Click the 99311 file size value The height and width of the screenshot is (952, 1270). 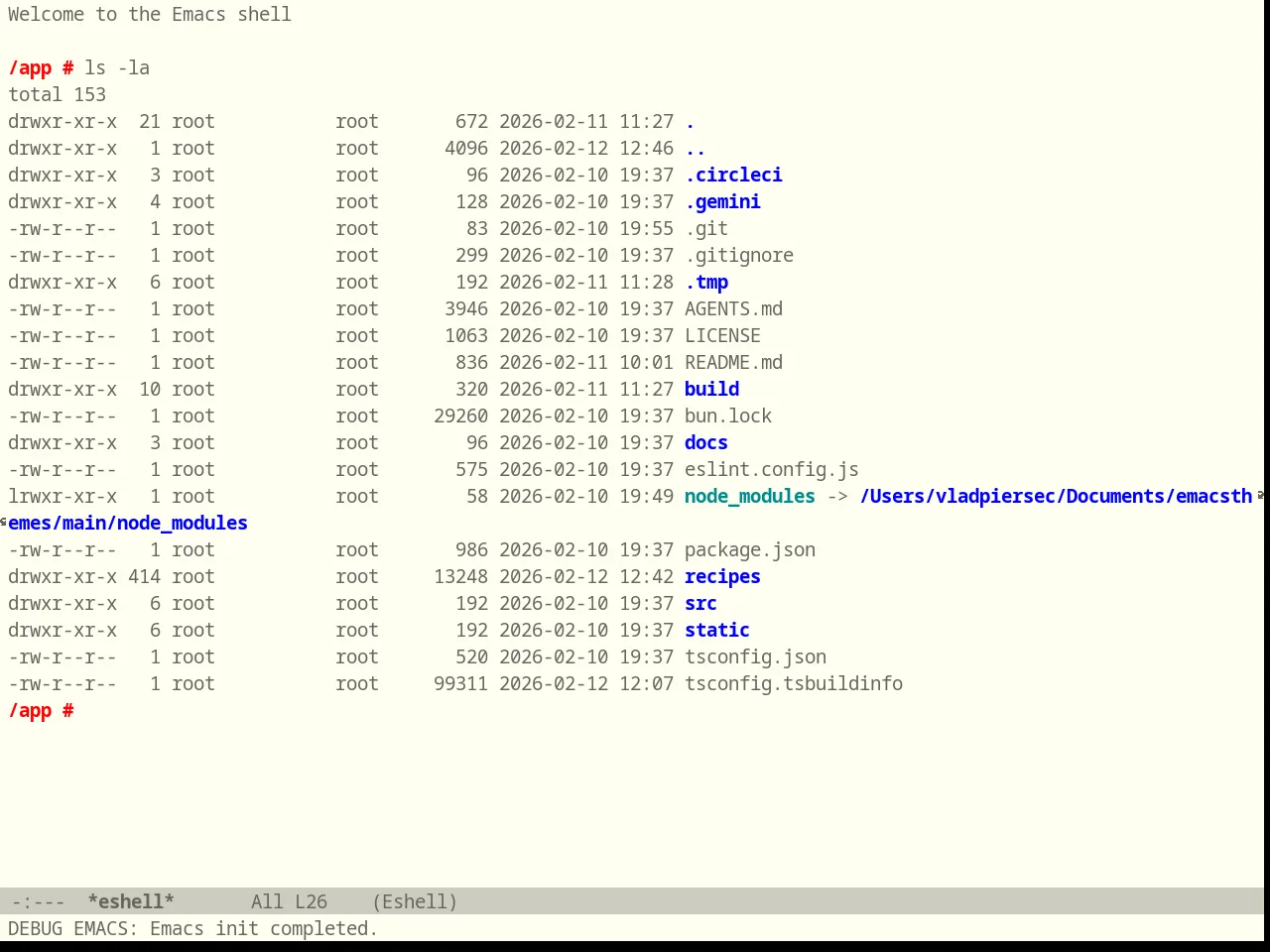coord(460,684)
